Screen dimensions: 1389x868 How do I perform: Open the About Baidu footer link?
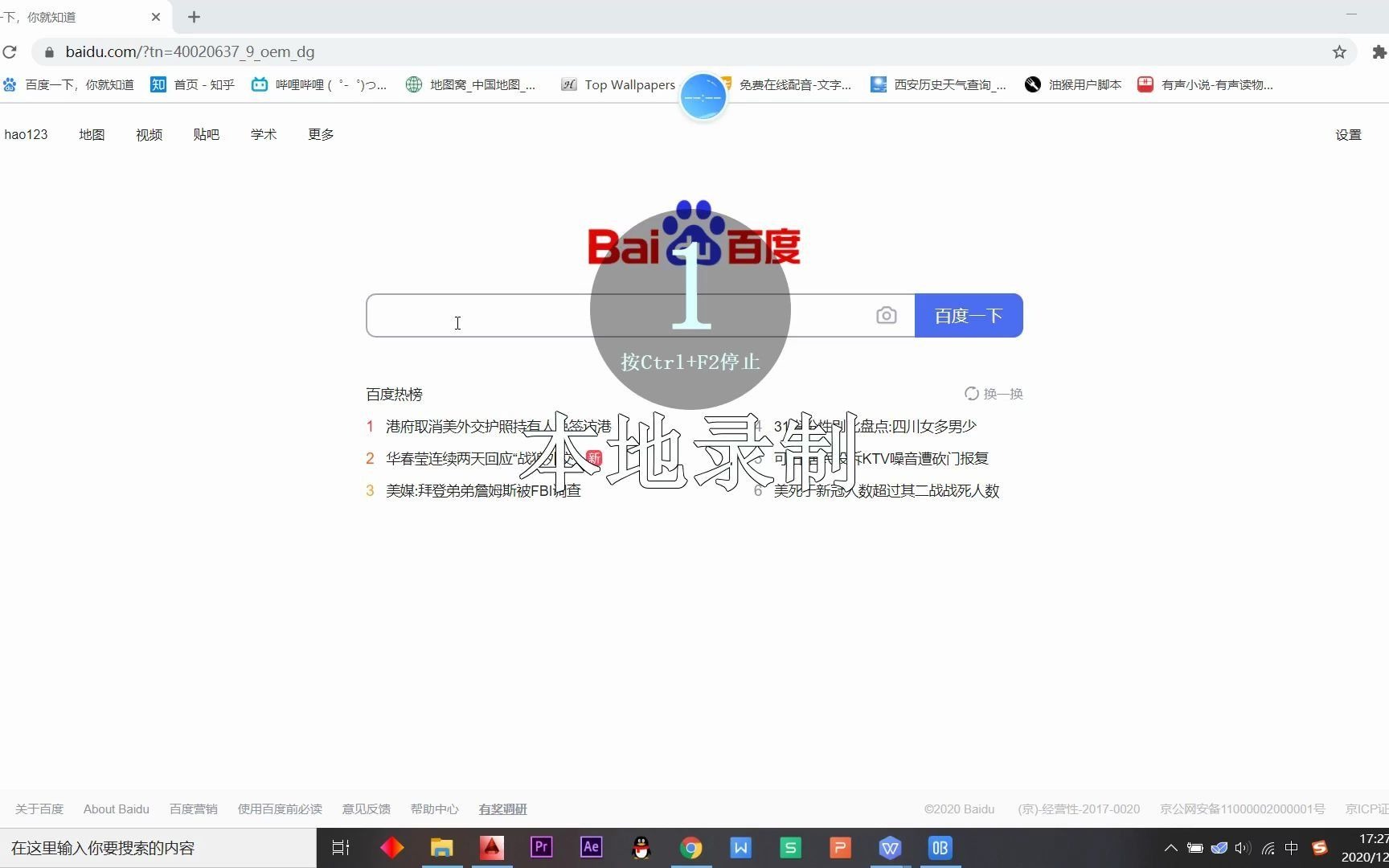click(x=117, y=809)
